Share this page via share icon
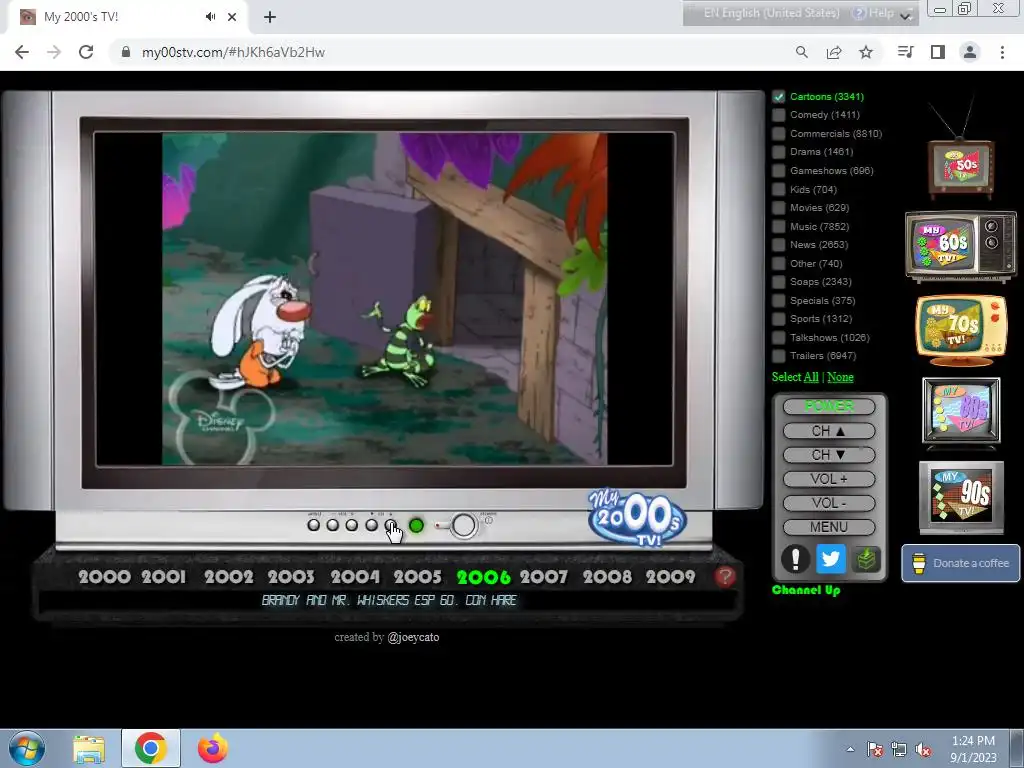The width and height of the screenshot is (1024, 768). pyautogui.click(x=834, y=52)
